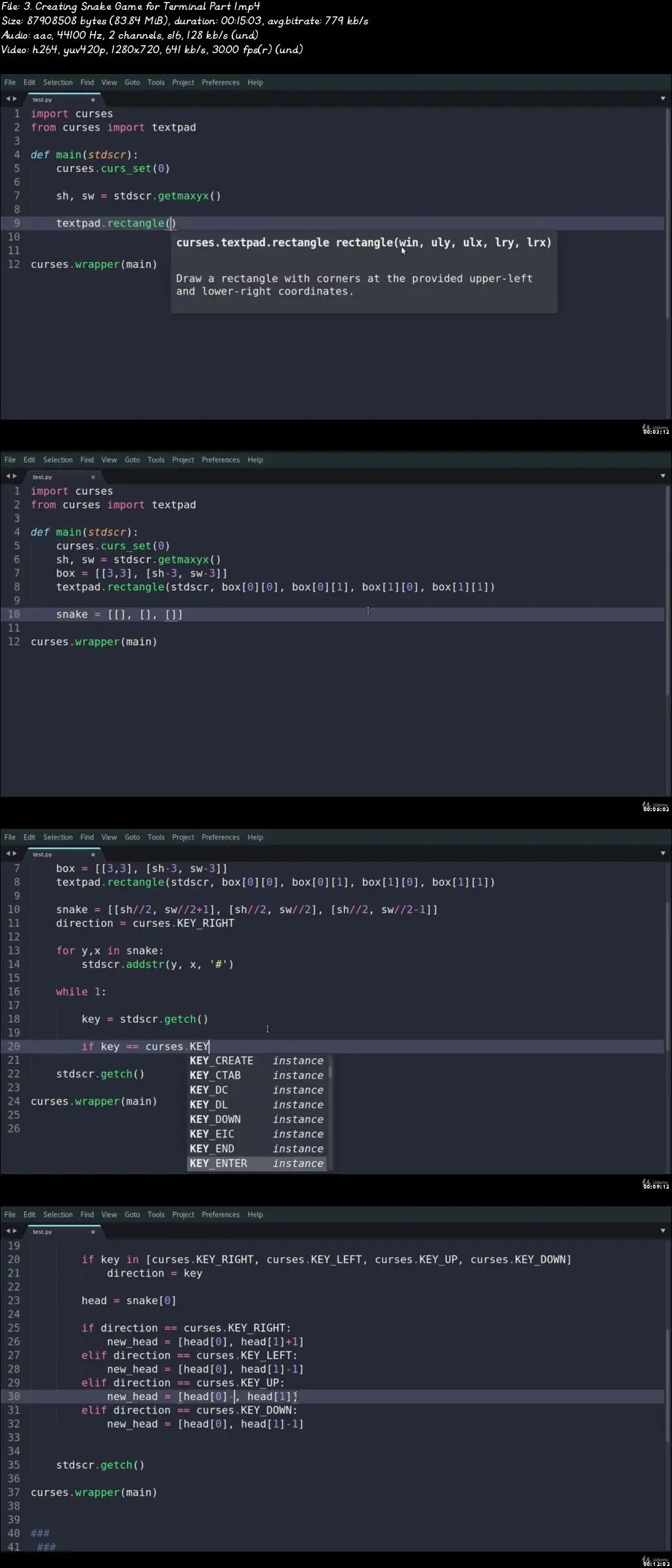Click 'while 1:' code line
The height and width of the screenshot is (1568, 672).
point(81,992)
